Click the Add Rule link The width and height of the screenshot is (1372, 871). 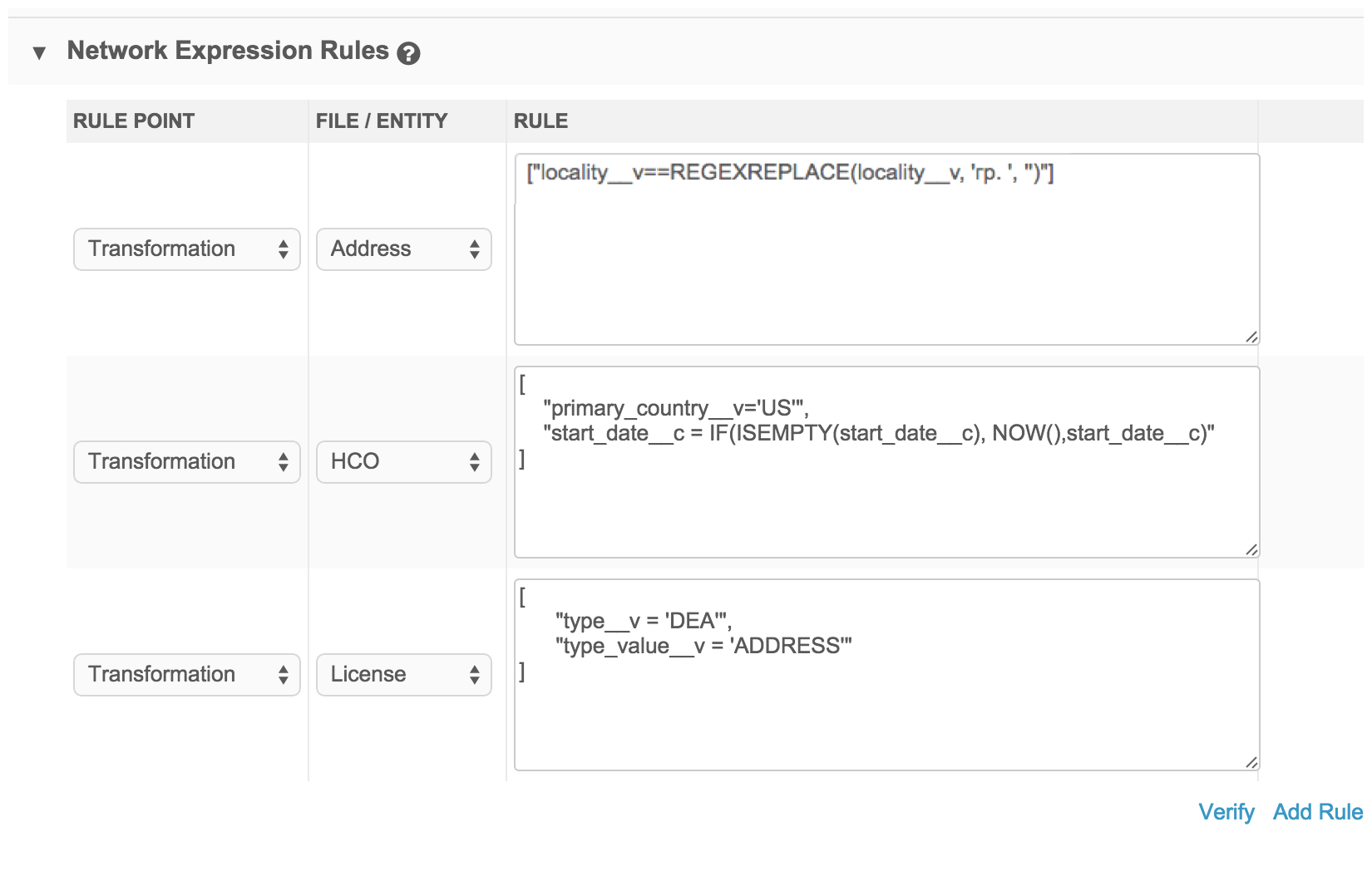1317,812
